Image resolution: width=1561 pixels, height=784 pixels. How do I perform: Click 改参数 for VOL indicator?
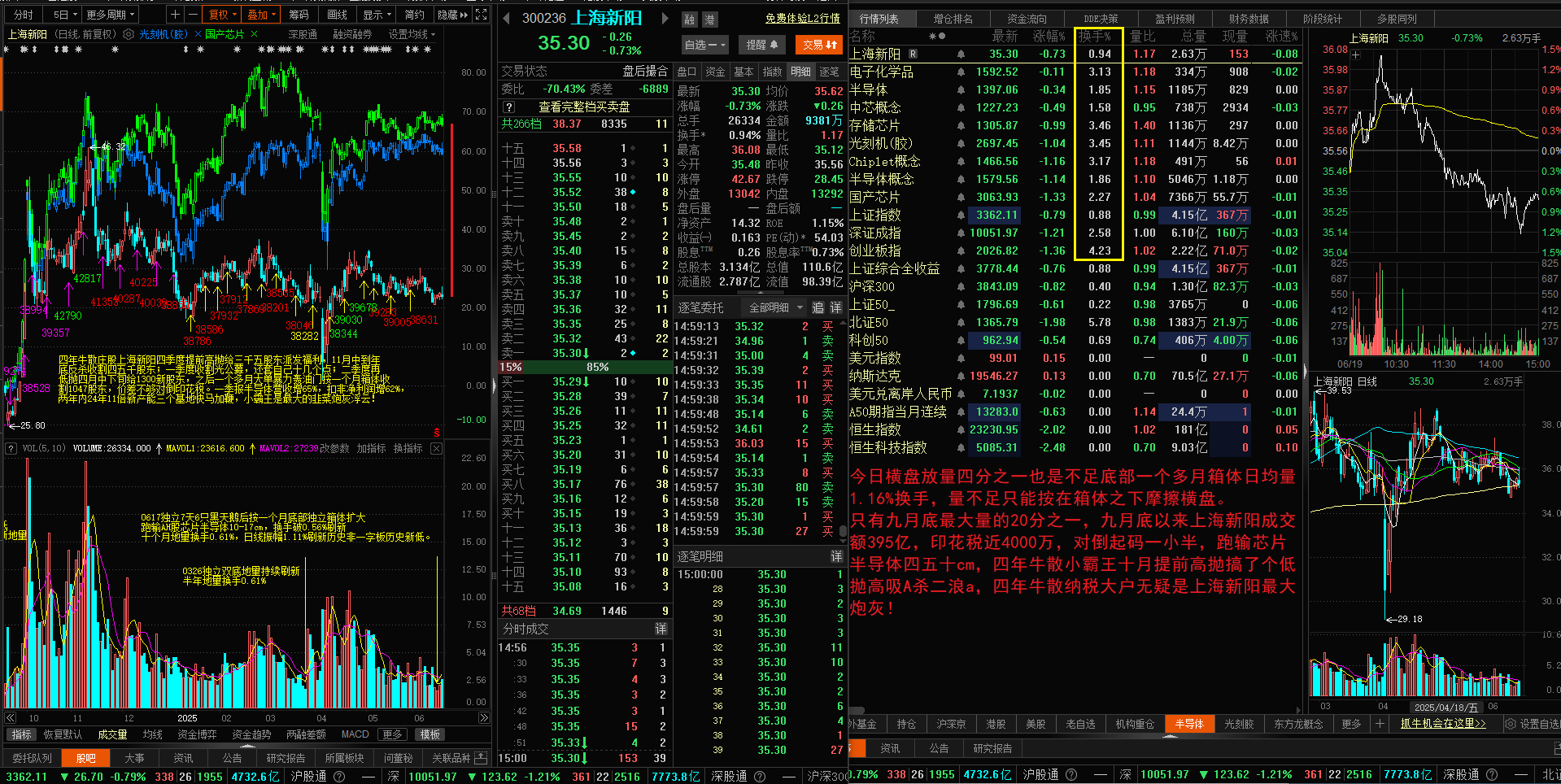(335, 448)
